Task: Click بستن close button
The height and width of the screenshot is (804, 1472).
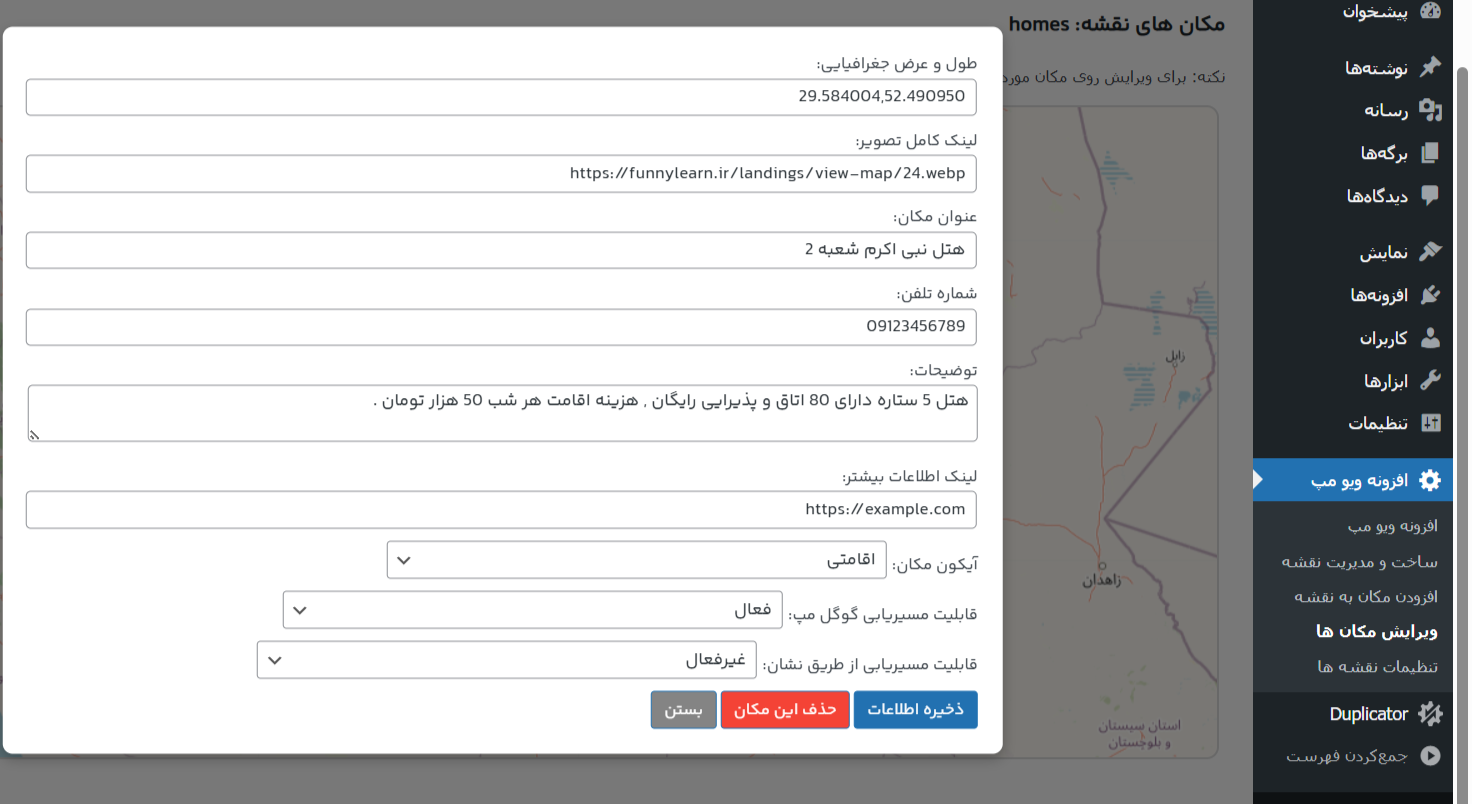Action: pyautogui.click(x=683, y=710)
